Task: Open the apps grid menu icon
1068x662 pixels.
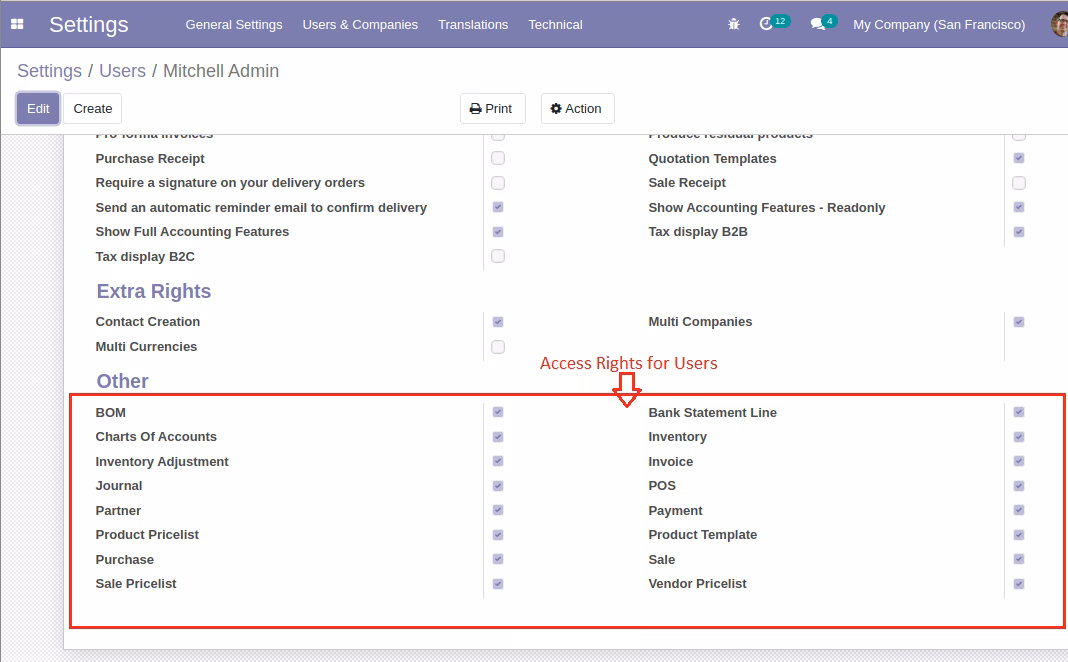Action: 17,24
